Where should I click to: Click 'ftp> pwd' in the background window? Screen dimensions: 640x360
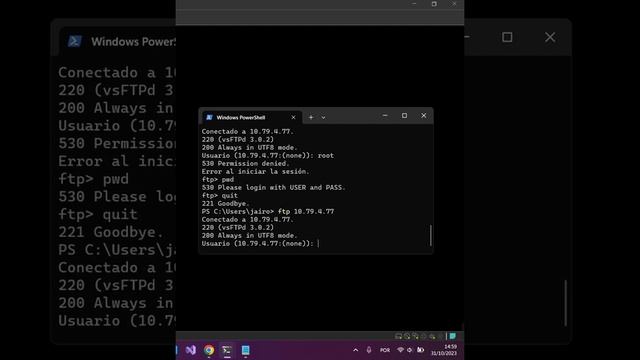pos(93,179)
